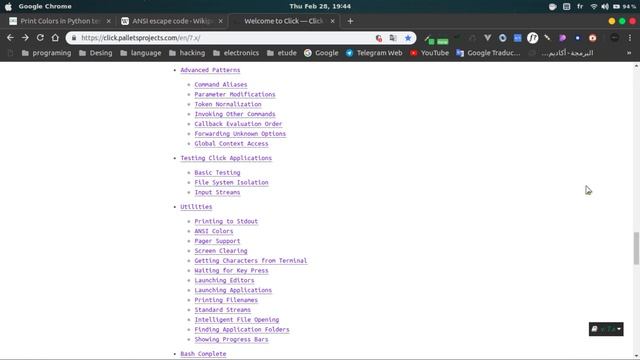The height and width of the screenshot is (360, 640).
Task: Follow the 'Global Context Access' link
Action: pyautogui.click(x=231, y=144)
